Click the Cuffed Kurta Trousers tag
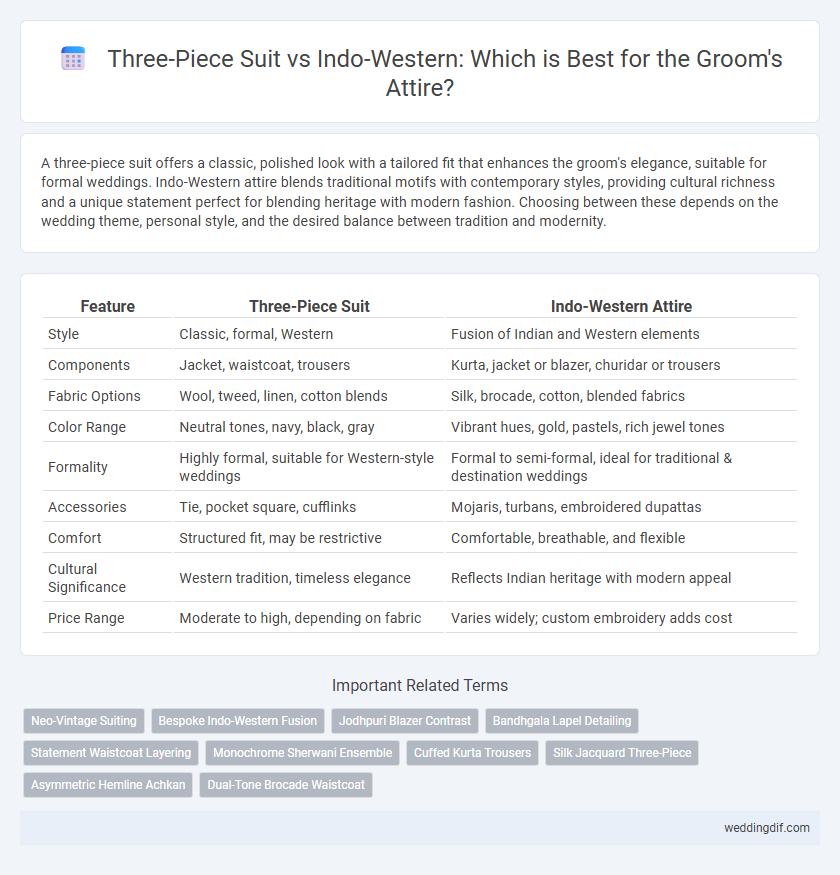 pos(472,752)
